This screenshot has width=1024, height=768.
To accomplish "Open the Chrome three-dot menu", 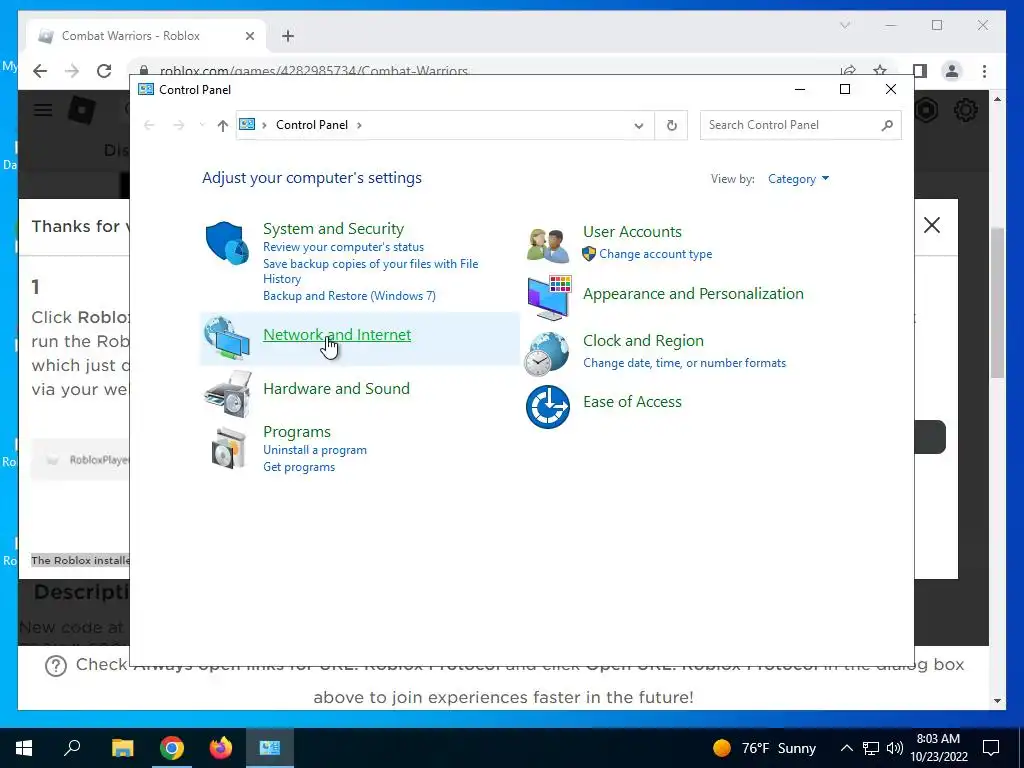I will coord(984,71).
